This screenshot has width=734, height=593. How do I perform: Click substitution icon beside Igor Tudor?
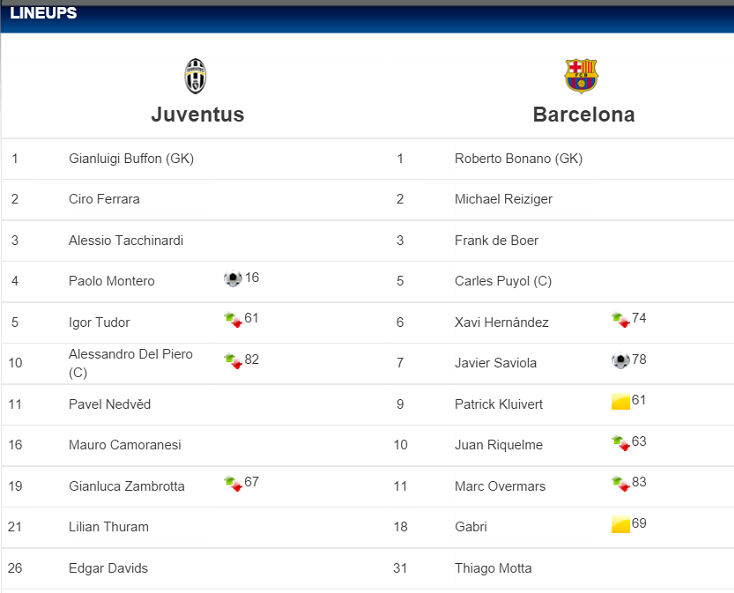coord(233,320)
